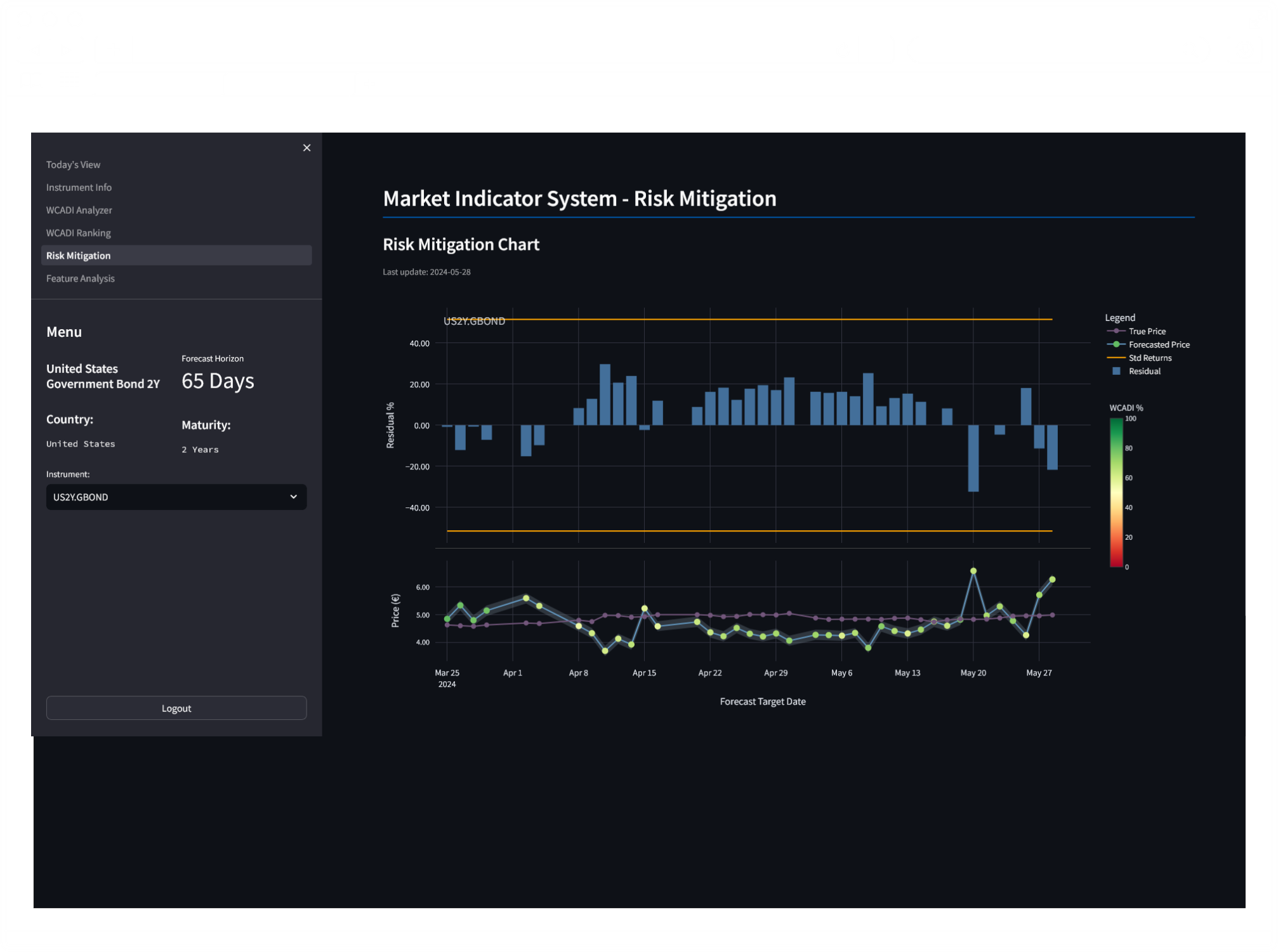The width and height of the screenshot is (1278, 952).
Task: Hide Forecasted Price series via legend
Action: [x=1159, y=344]
